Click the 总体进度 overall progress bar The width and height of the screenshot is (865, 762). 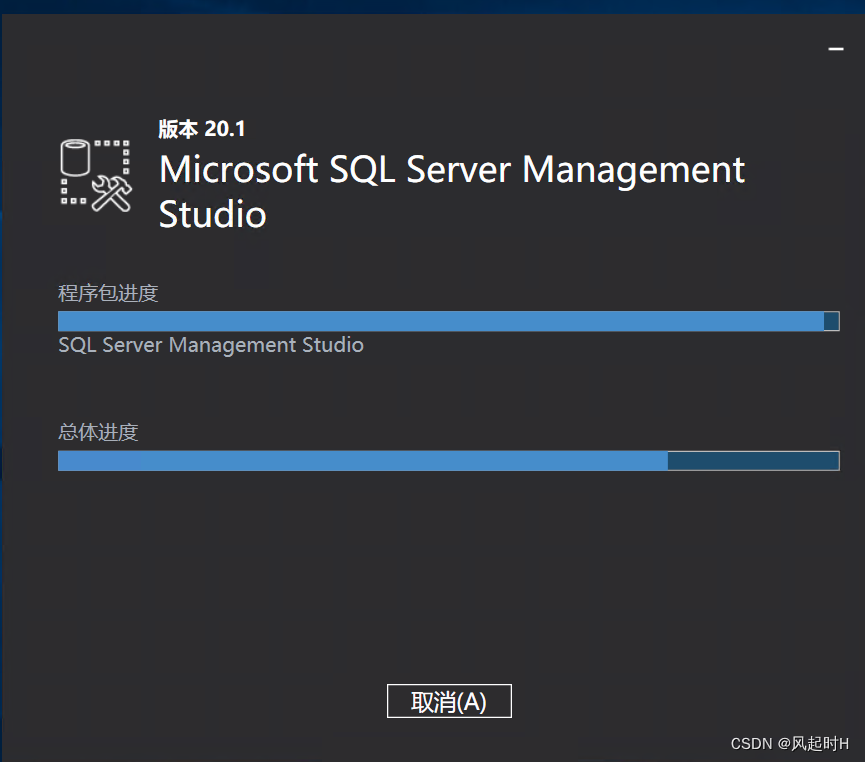pyautogui.click(x=448, y=461)
